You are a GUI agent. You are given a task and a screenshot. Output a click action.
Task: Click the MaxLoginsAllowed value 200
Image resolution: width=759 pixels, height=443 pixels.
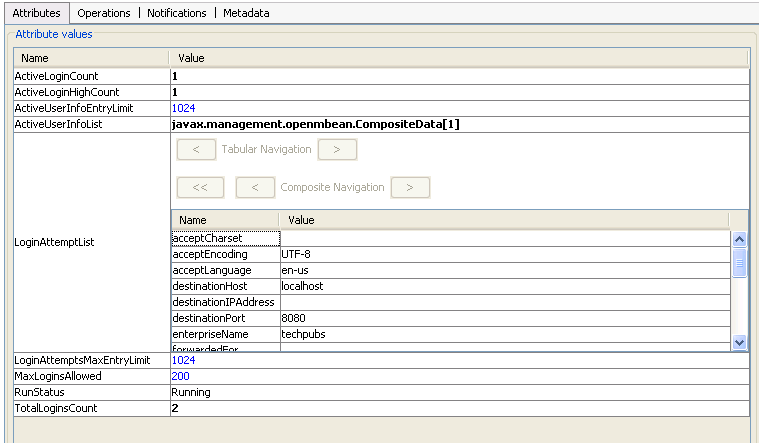180,376
